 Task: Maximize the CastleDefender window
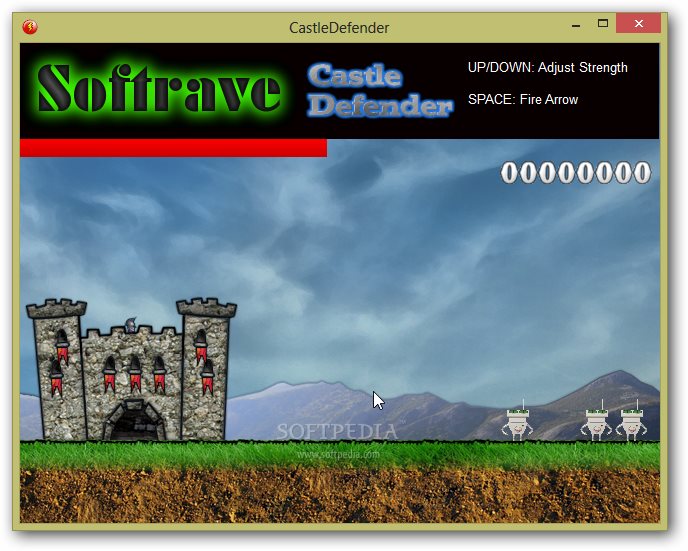603,24
